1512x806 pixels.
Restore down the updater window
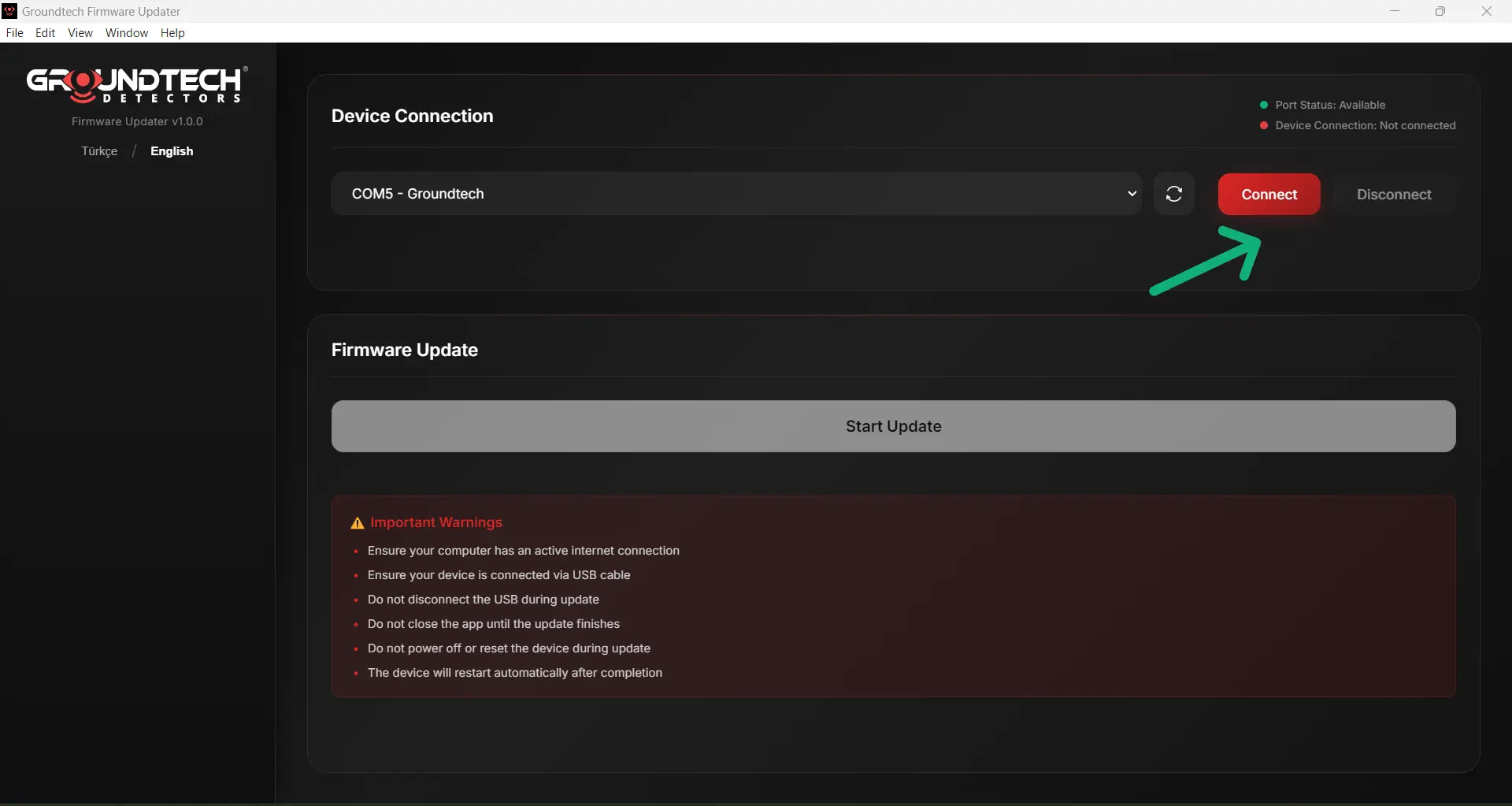[x=1440, y=11]
